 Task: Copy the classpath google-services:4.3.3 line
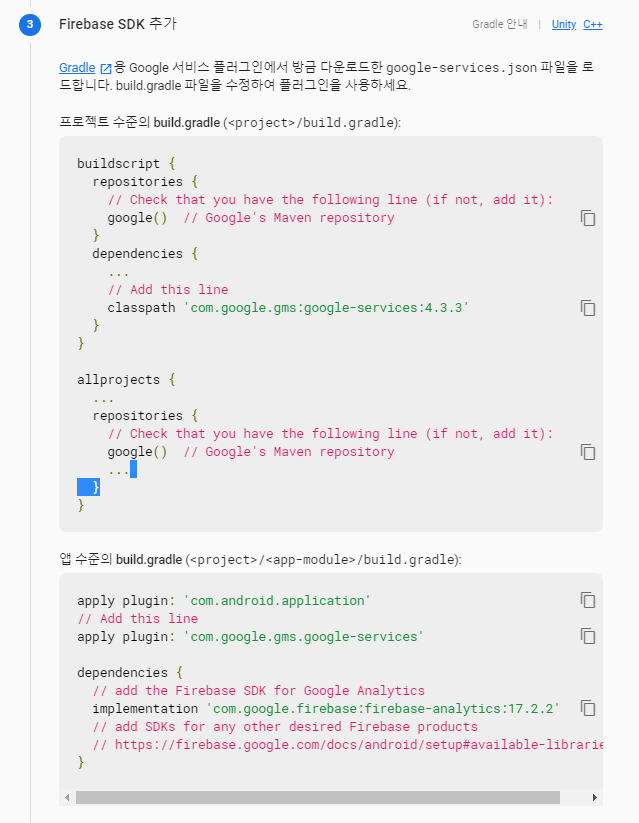coord(588,308)
